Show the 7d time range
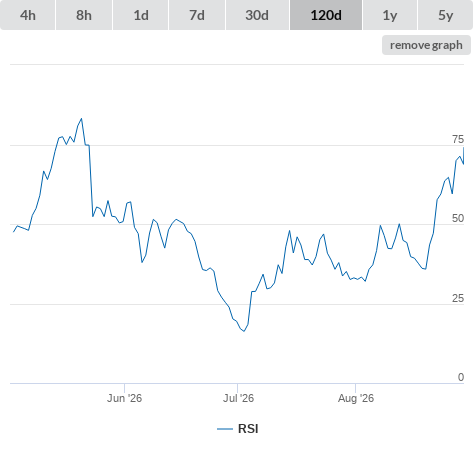Screen dimensions: 474x455 (197, 15)
